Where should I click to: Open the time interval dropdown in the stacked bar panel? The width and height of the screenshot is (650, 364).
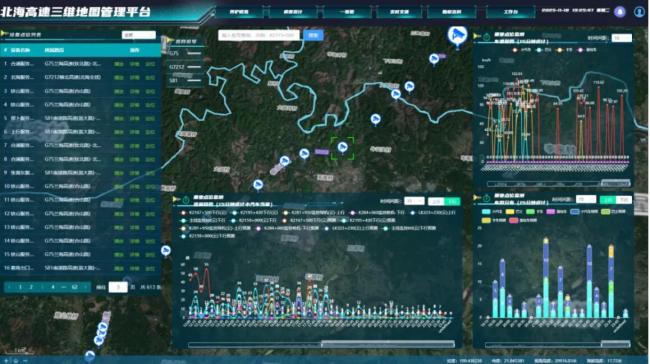pos(586,199)
